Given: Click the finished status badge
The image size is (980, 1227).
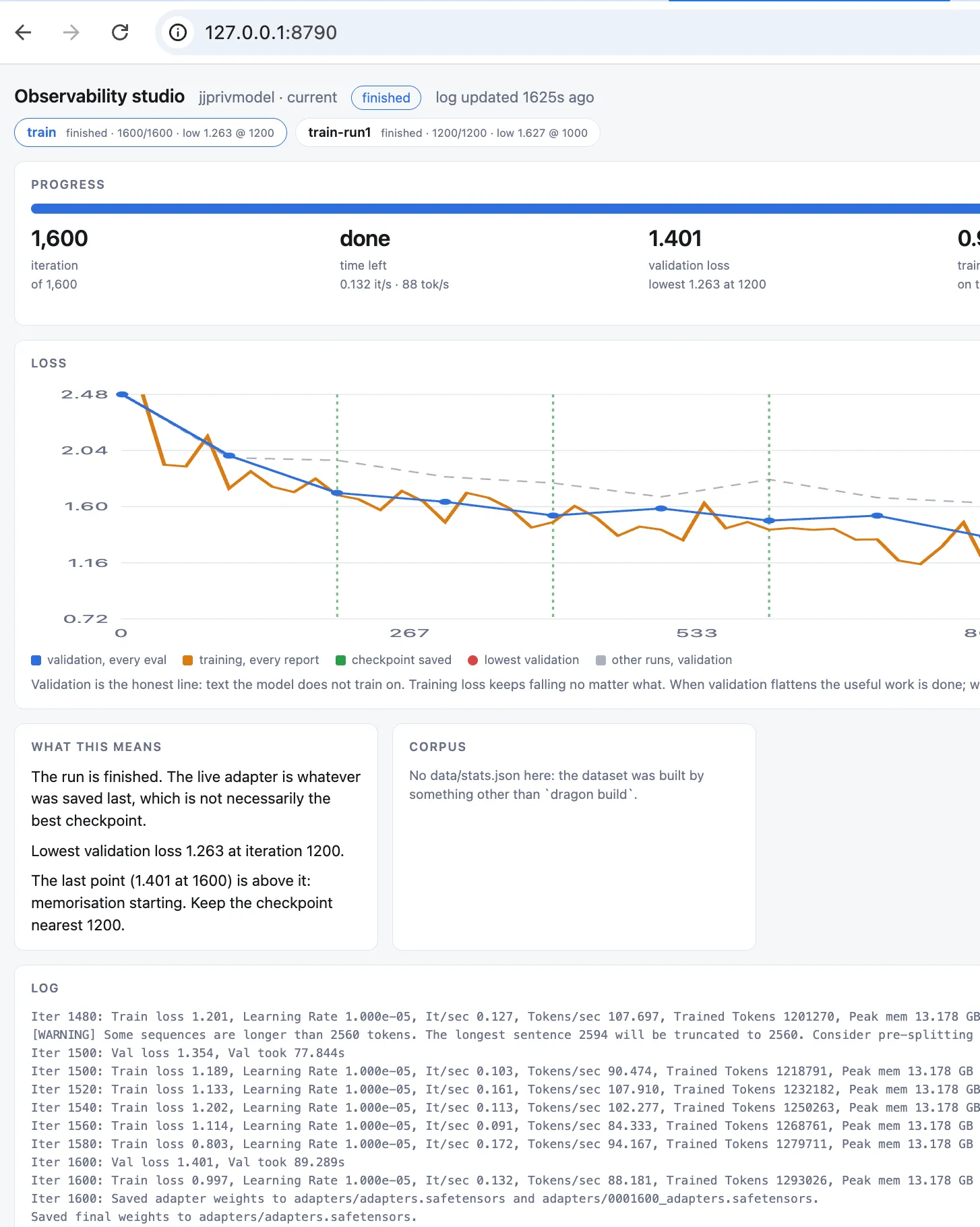Looking at the screenshot, I should pos(386,98).
